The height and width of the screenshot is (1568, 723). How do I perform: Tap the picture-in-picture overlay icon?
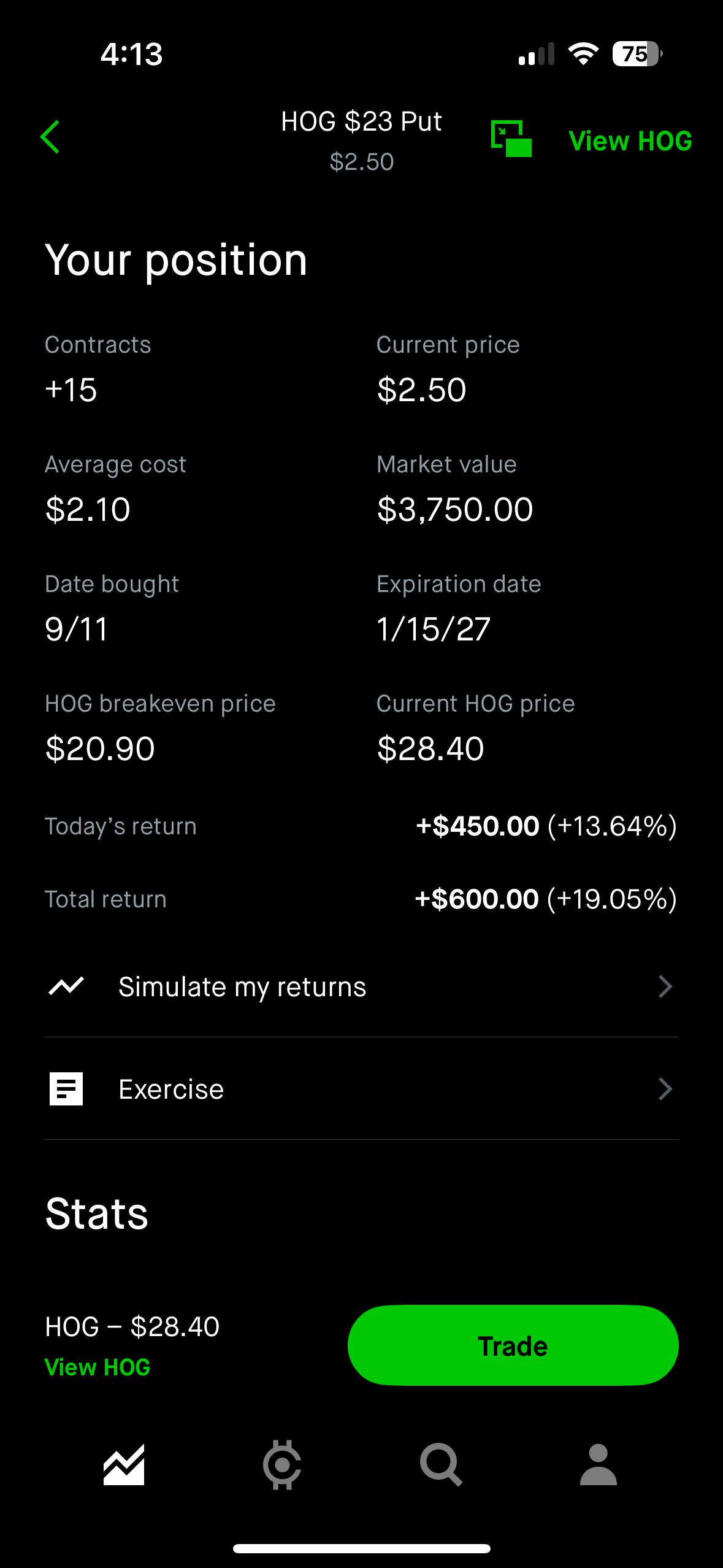511,139
